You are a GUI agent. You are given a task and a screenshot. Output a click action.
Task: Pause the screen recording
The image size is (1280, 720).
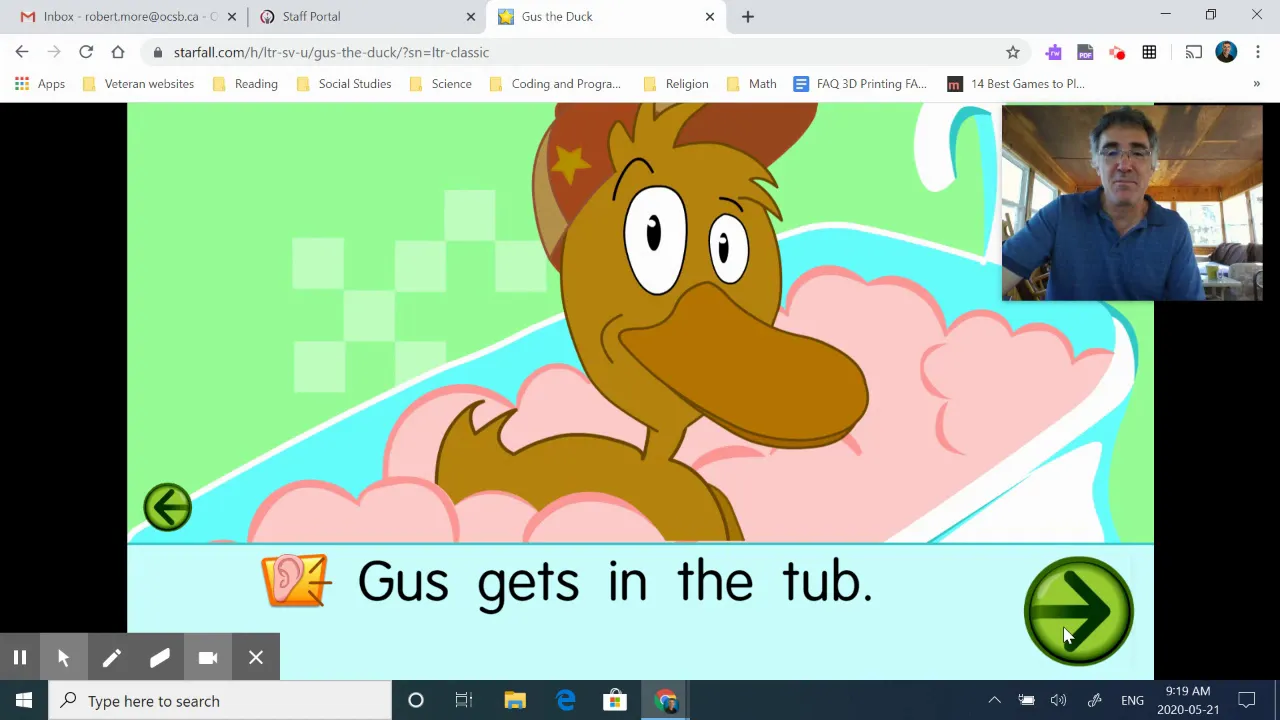[x=19, y=658]
